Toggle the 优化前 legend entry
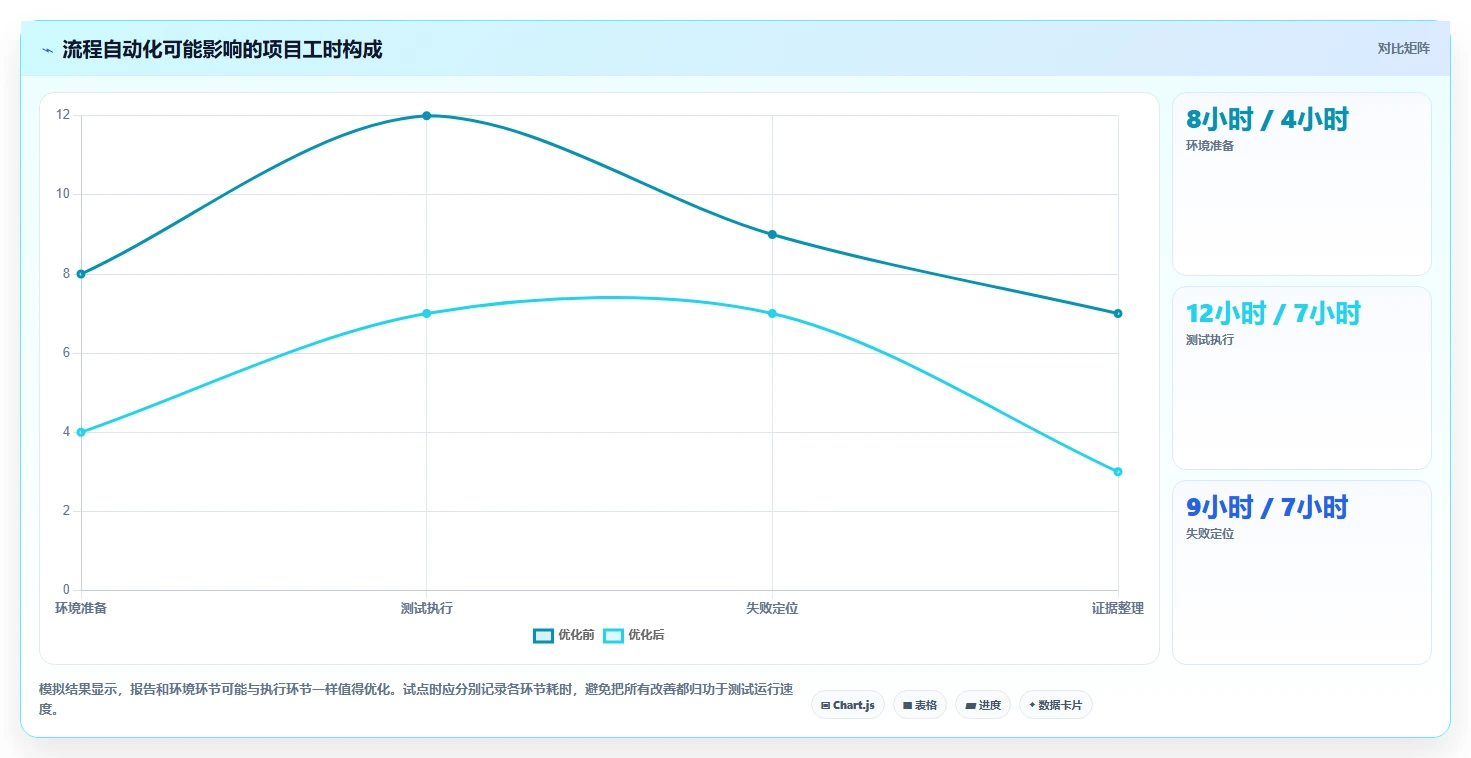 [x=564, y=635]
